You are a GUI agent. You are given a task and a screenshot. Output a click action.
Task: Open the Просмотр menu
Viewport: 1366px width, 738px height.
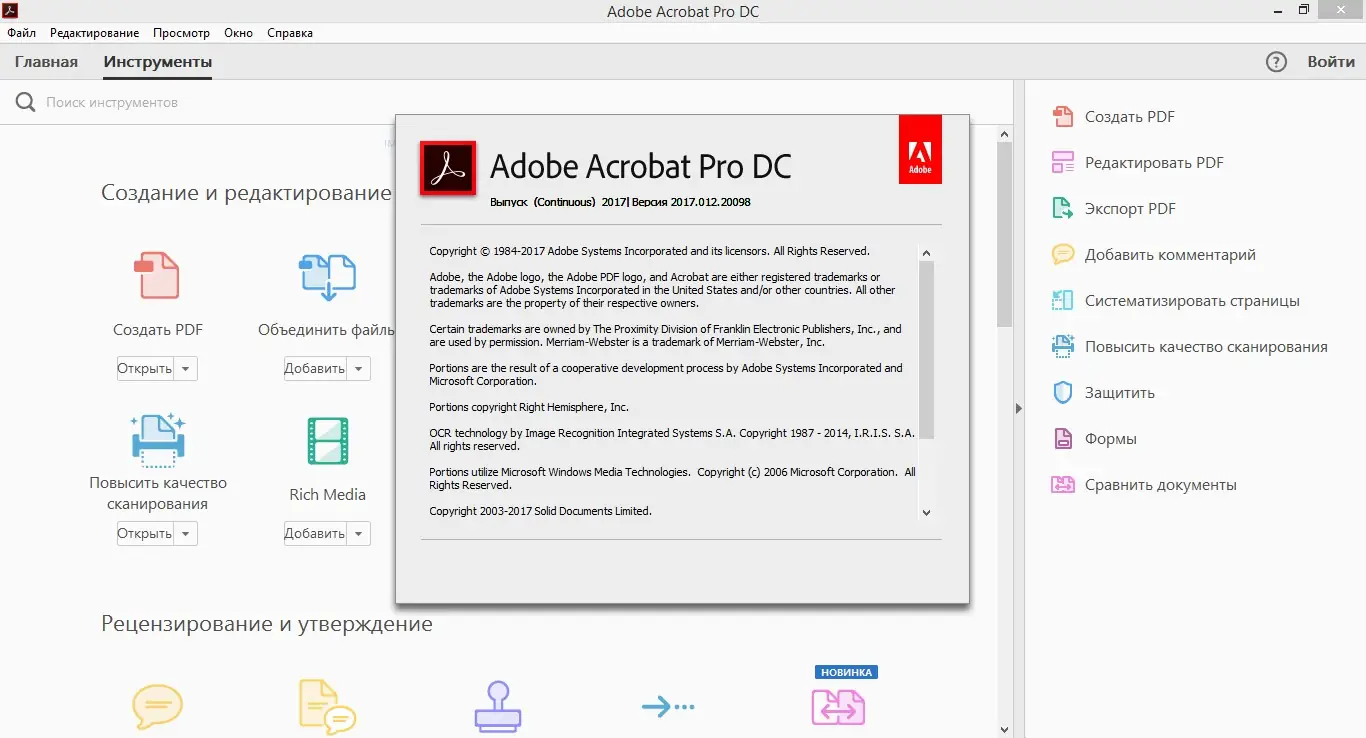click(181, 33)
